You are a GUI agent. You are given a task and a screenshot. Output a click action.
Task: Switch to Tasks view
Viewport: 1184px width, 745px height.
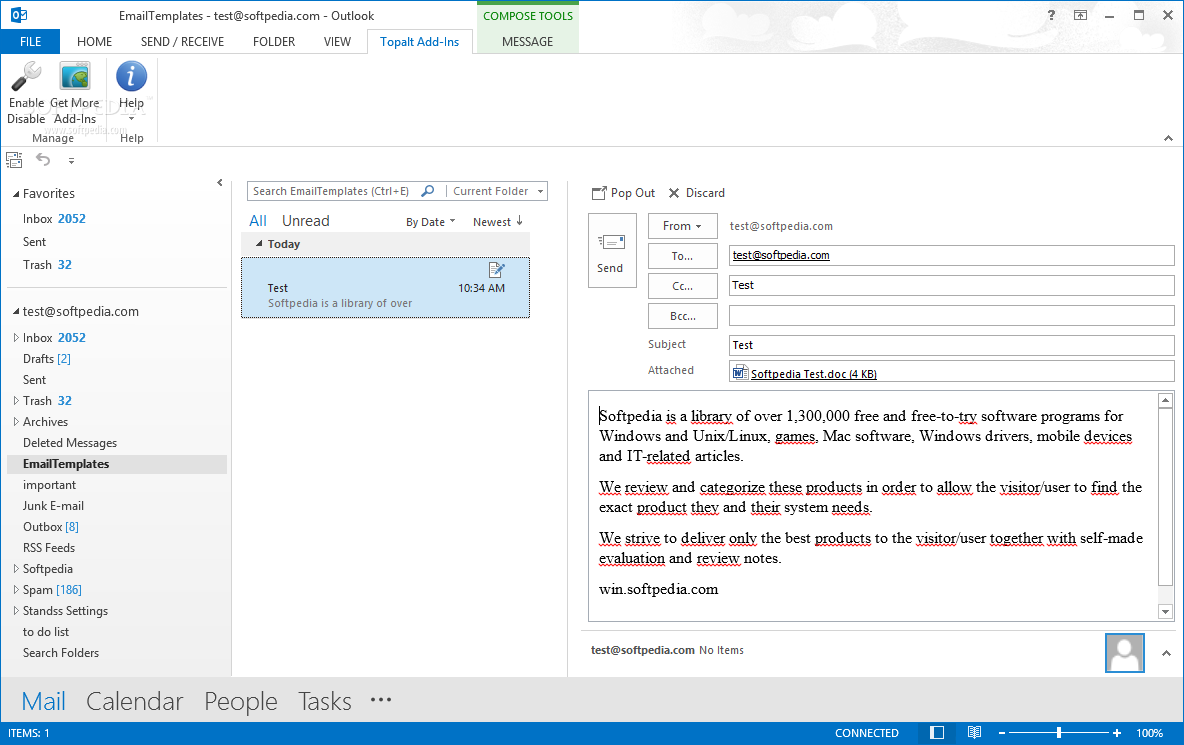coord(325,701)
